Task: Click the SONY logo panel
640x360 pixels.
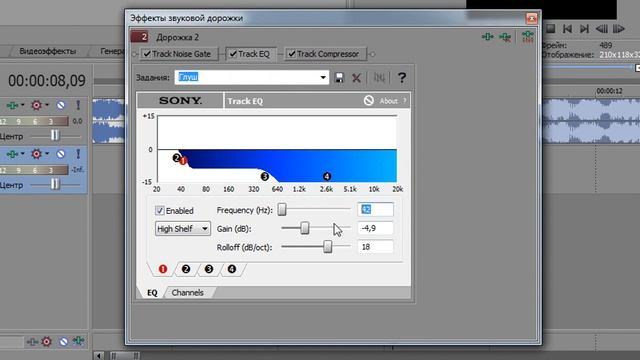Action: pos(180,100)
